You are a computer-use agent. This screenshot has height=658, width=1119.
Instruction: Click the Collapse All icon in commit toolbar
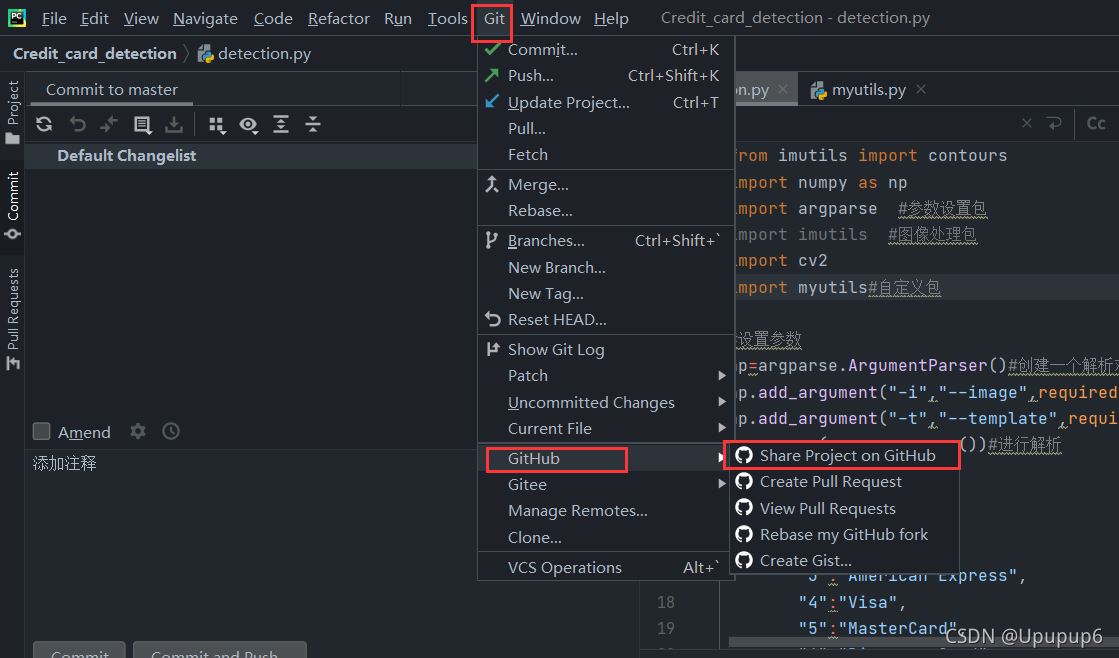[313, 124]
